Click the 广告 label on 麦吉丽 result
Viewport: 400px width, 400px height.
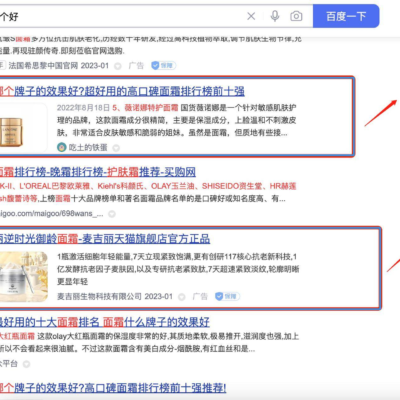[200, 296]
